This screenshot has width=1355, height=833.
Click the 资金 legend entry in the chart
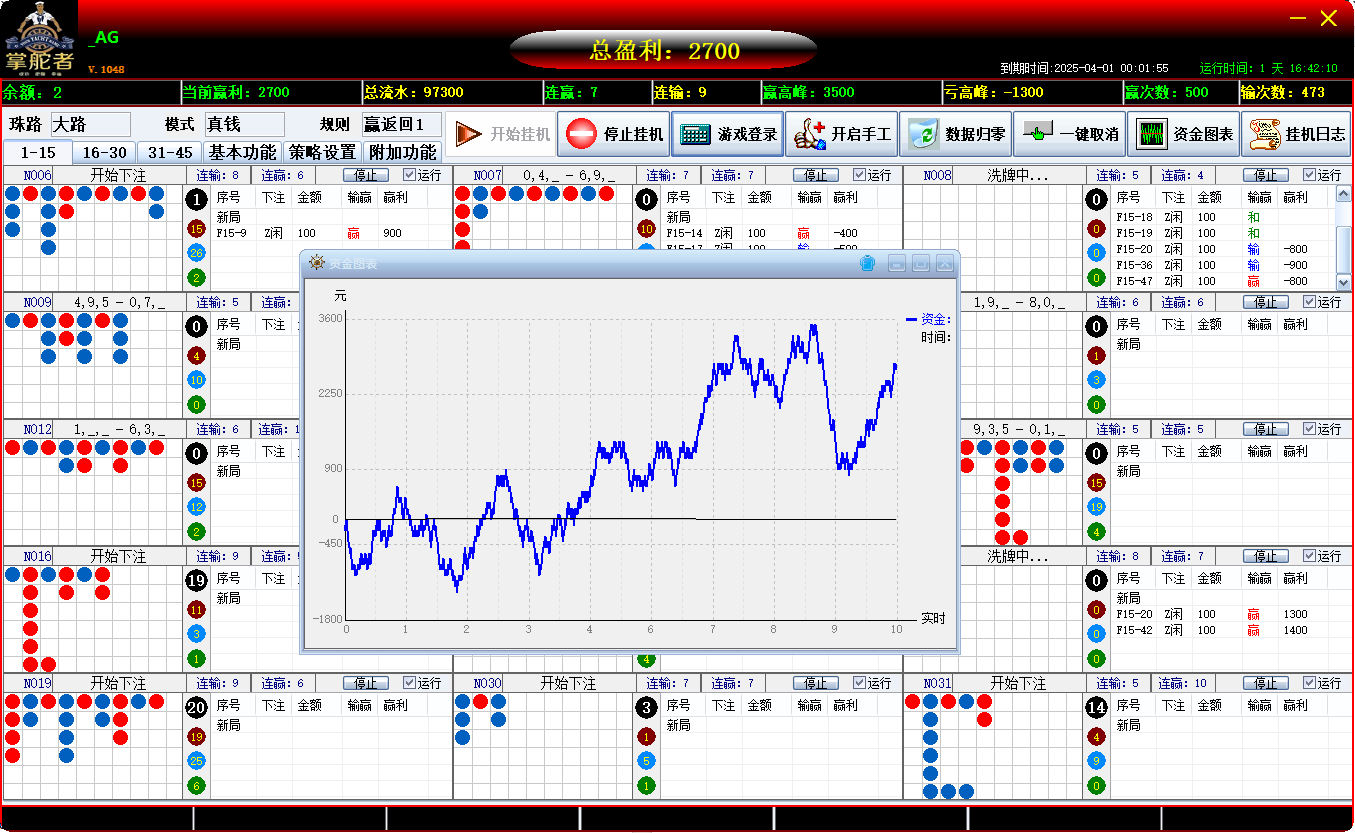tap(927, 319)
